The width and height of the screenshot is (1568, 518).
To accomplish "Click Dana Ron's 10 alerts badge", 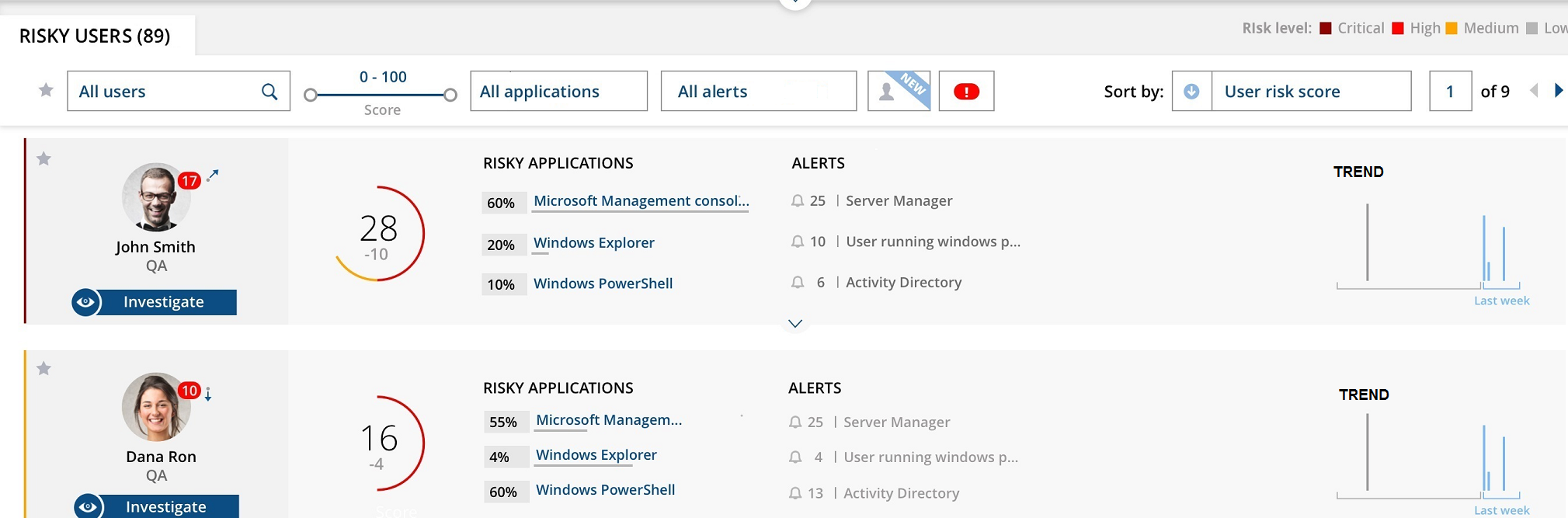I will point(189,391).
